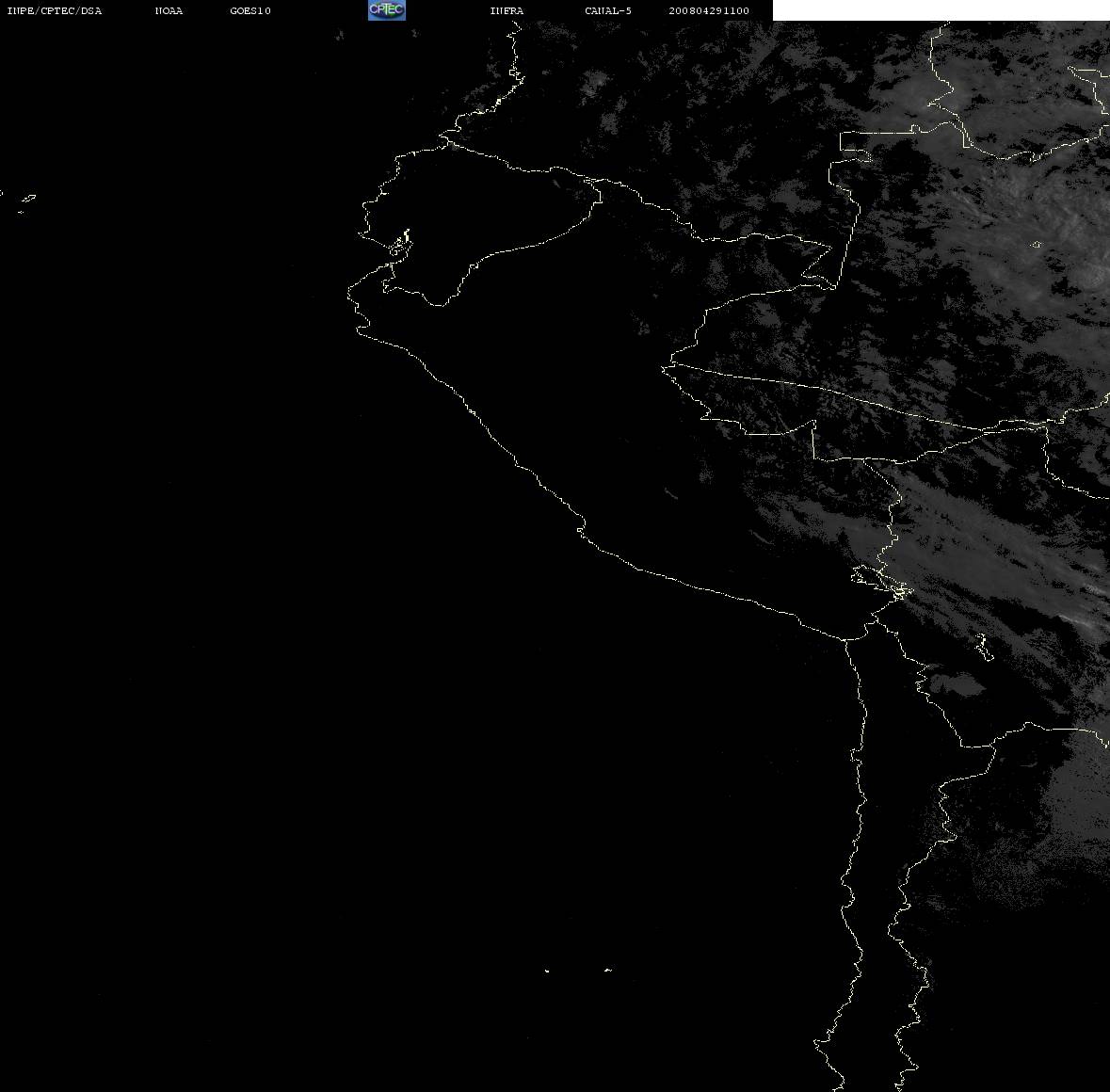Click the Lake Poopó outline in Bolivia
The height and width of the screenshot is (1092, 1110).
point(983,647)
